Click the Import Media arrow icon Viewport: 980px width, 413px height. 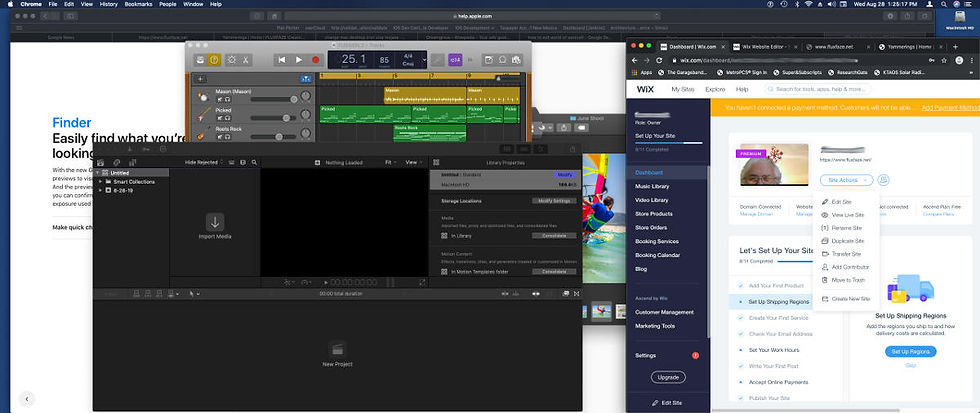click(x=215, y=221)
